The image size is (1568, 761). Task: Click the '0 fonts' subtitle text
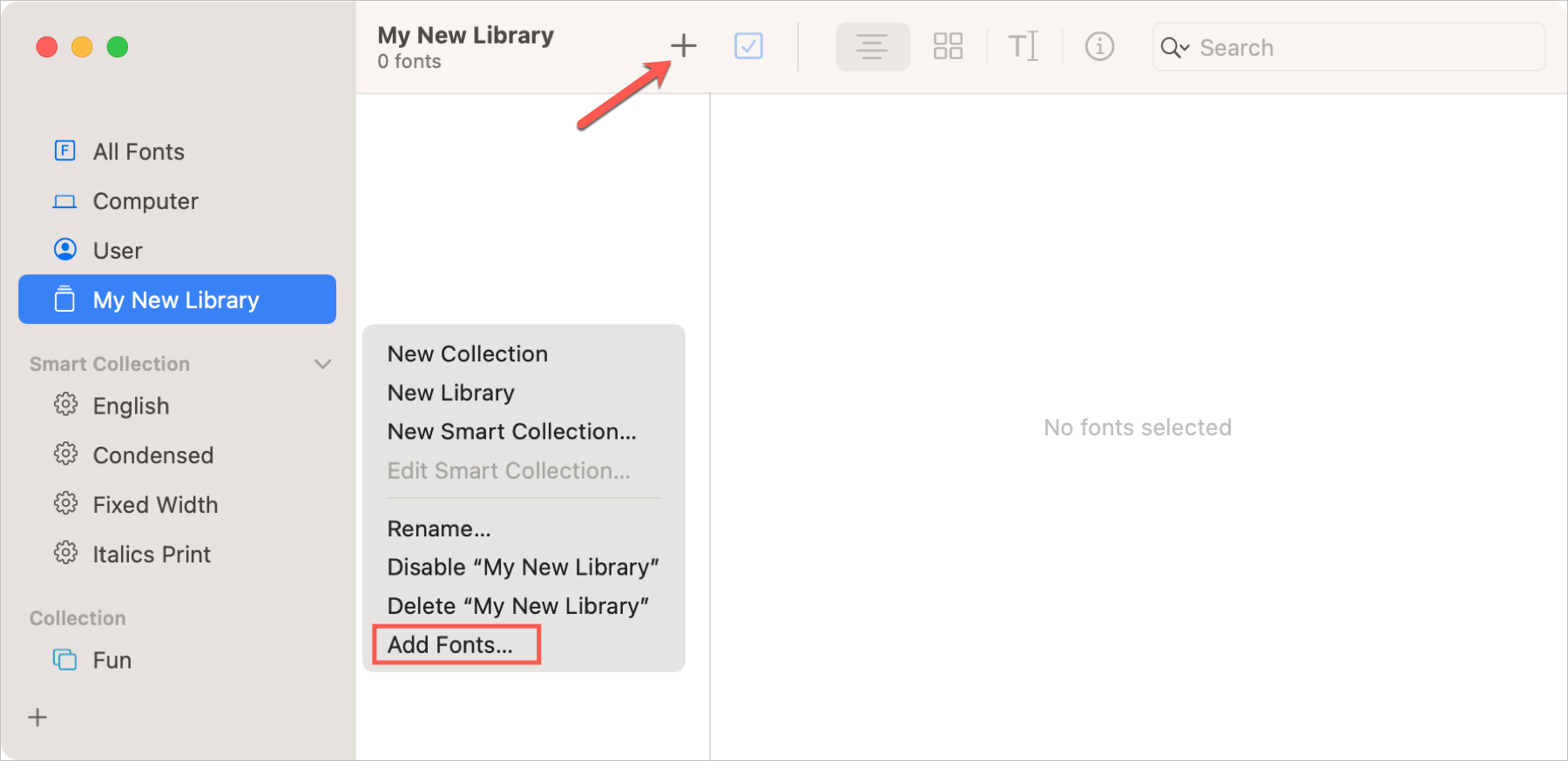409,62
